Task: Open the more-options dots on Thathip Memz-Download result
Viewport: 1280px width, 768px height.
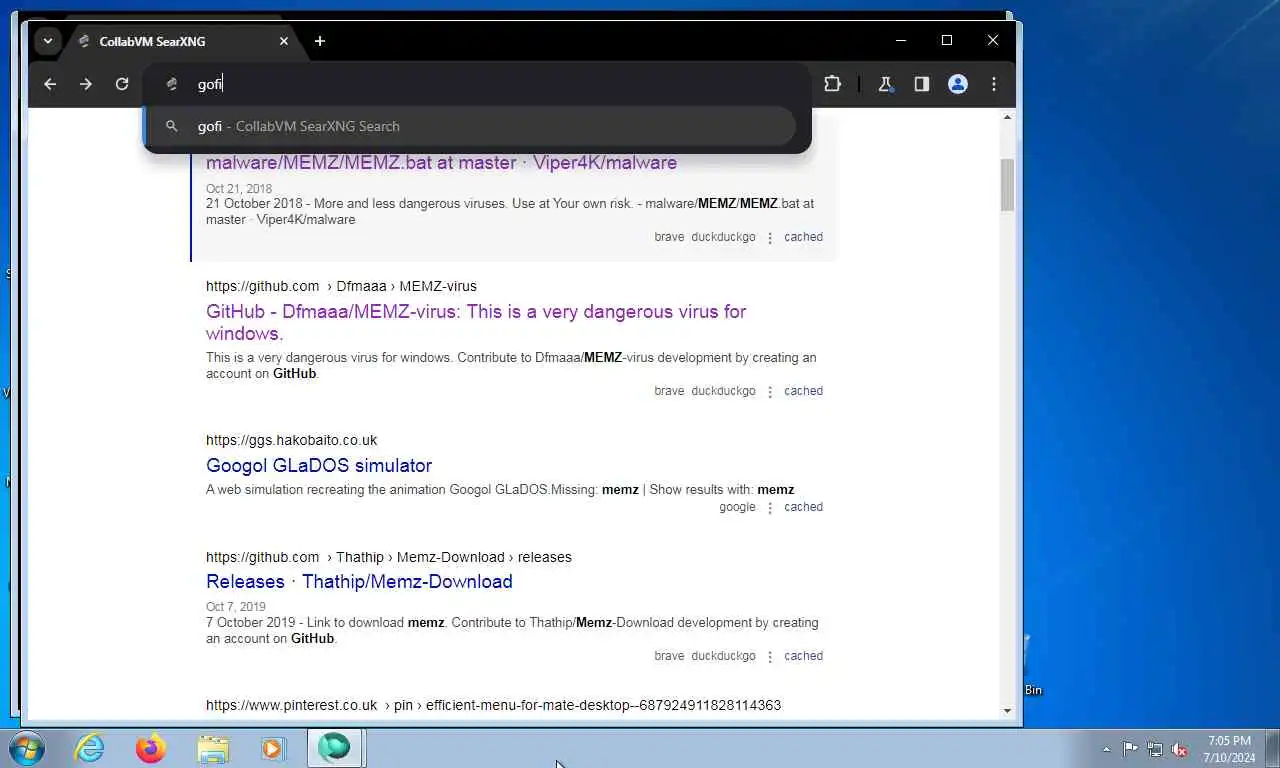Action: click(x=770, y=657)
